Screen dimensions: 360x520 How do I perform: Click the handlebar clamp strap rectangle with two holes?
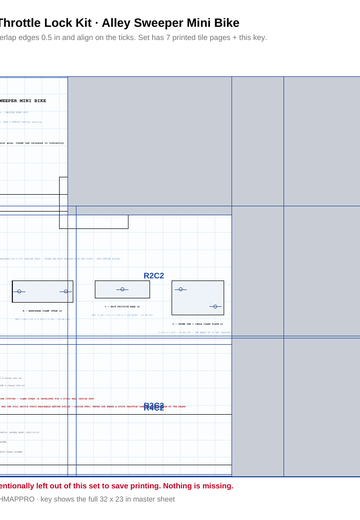pos(43,291)
